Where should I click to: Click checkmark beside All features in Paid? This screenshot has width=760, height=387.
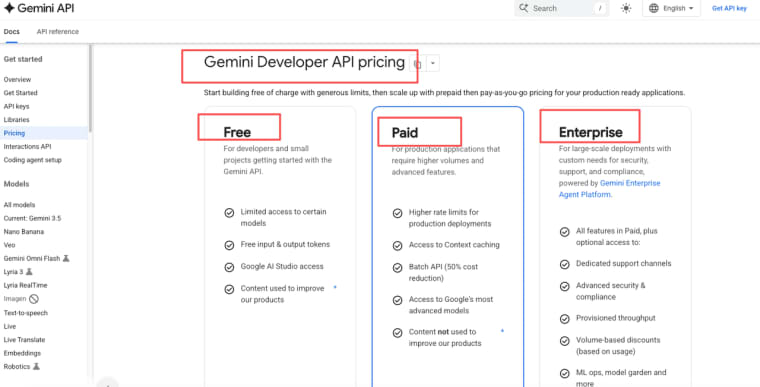click(565, 232)
